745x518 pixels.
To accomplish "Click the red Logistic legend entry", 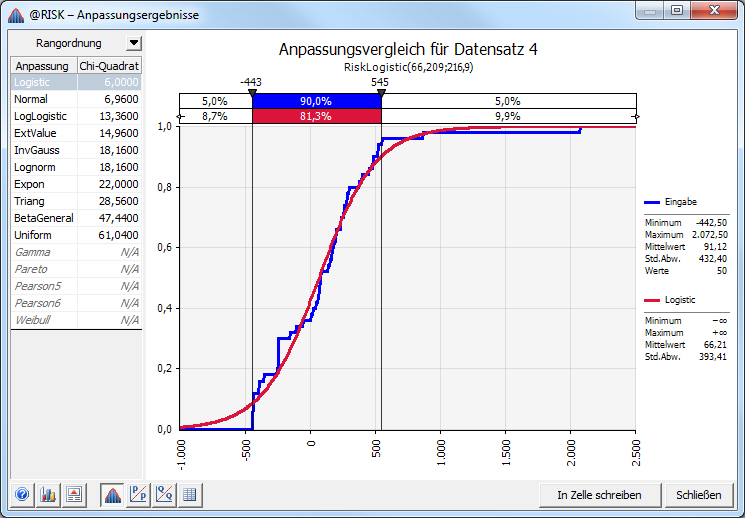I will point(669,300).
